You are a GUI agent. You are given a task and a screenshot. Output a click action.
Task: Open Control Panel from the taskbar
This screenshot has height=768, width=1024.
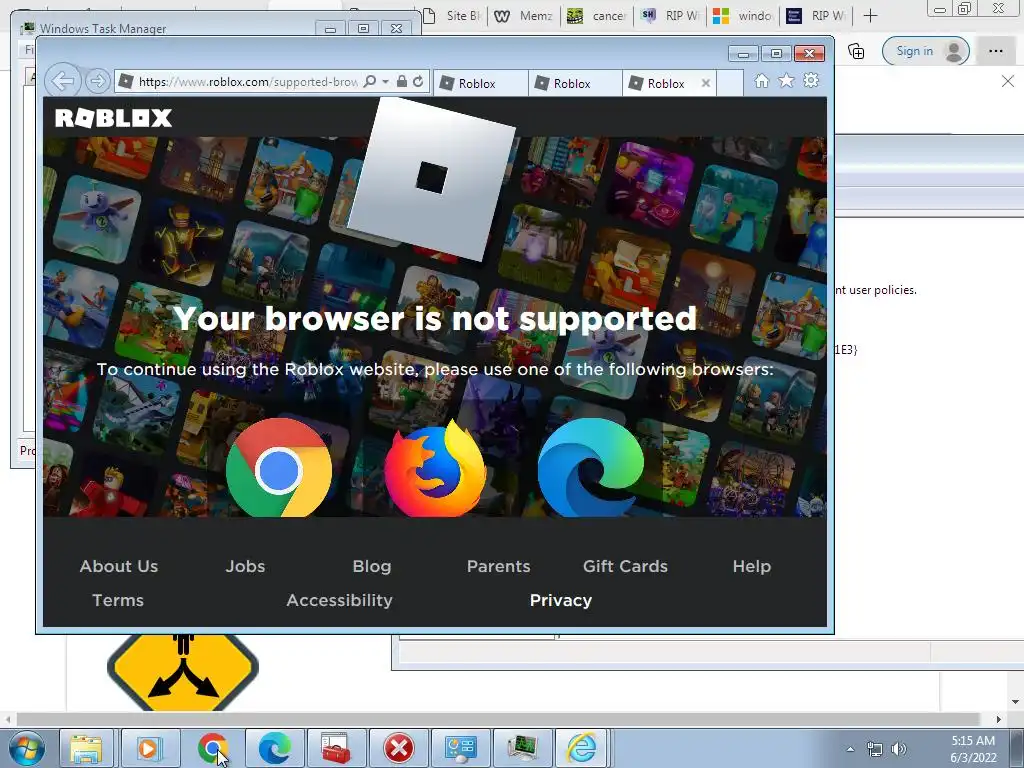pyautogui.click(x=460, y=748)
